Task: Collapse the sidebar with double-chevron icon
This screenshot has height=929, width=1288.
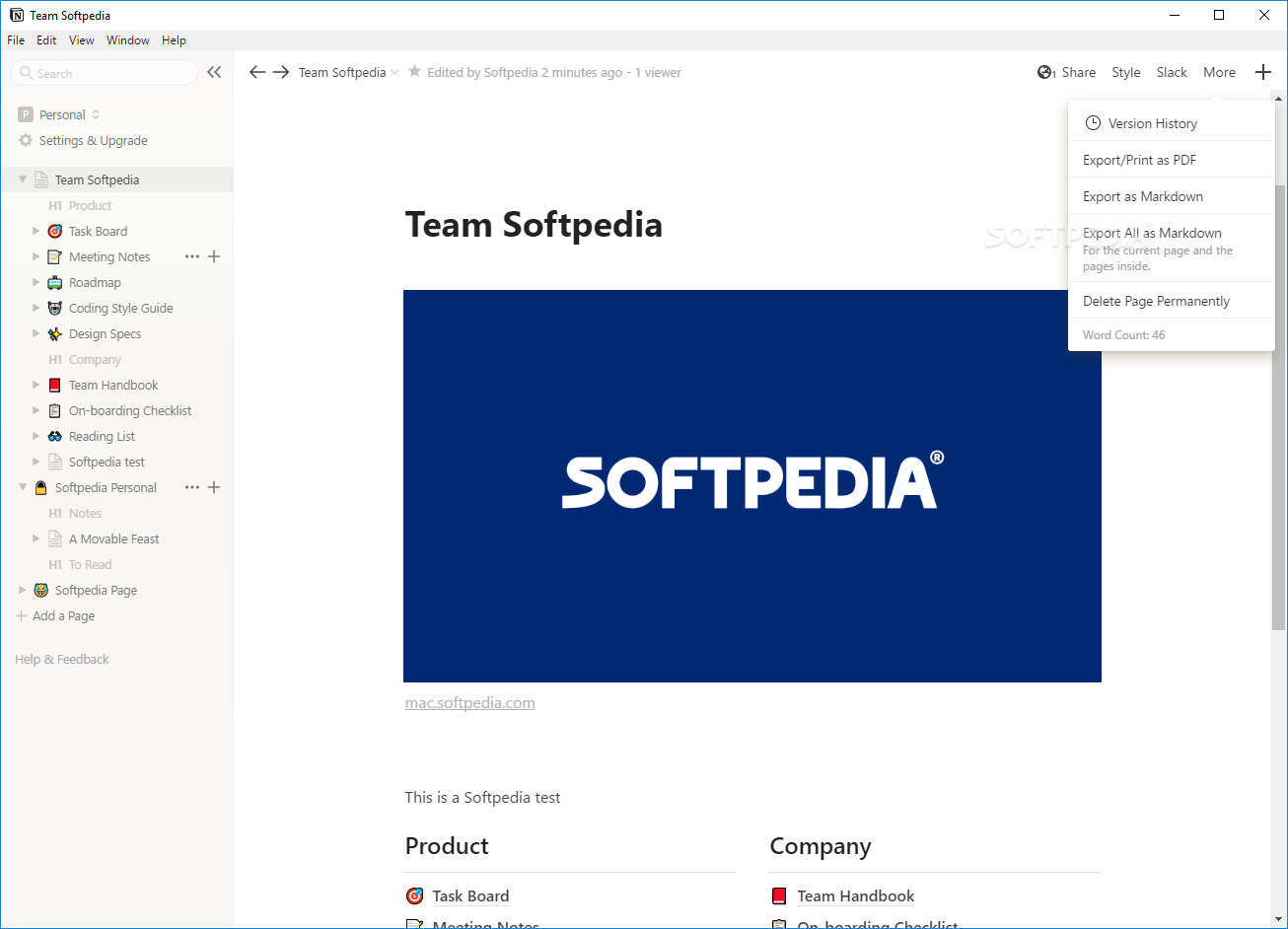Action: (214, 72)
